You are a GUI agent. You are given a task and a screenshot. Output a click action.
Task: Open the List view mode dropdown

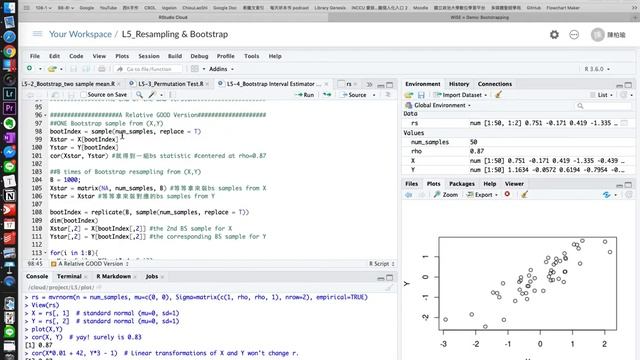point(602,95)
